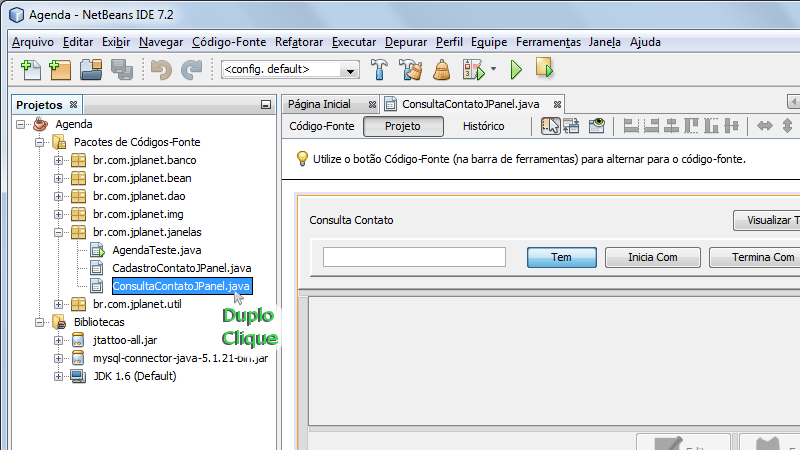Click the Termina Com button

(x=755, y=257)
